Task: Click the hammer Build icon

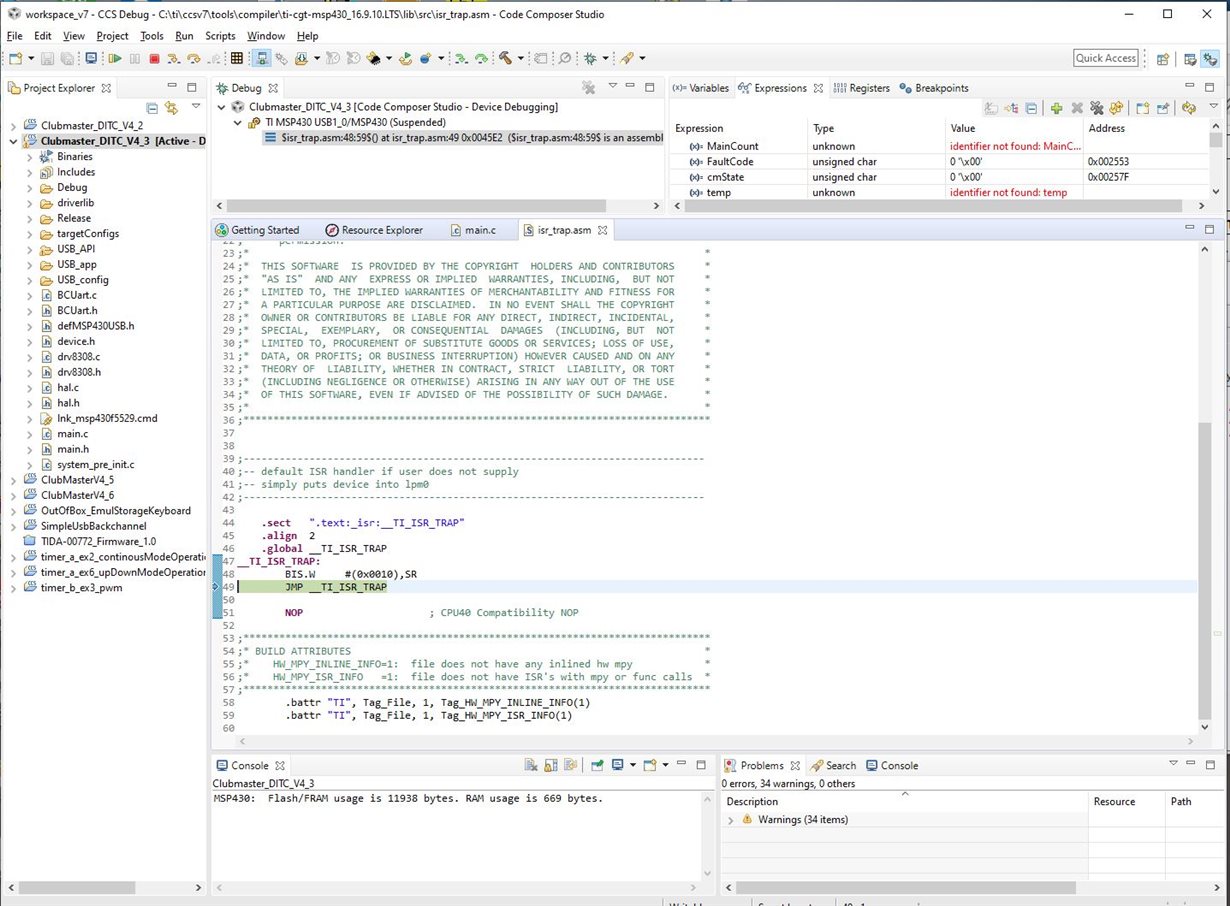Action: click(x=506, y=59)
